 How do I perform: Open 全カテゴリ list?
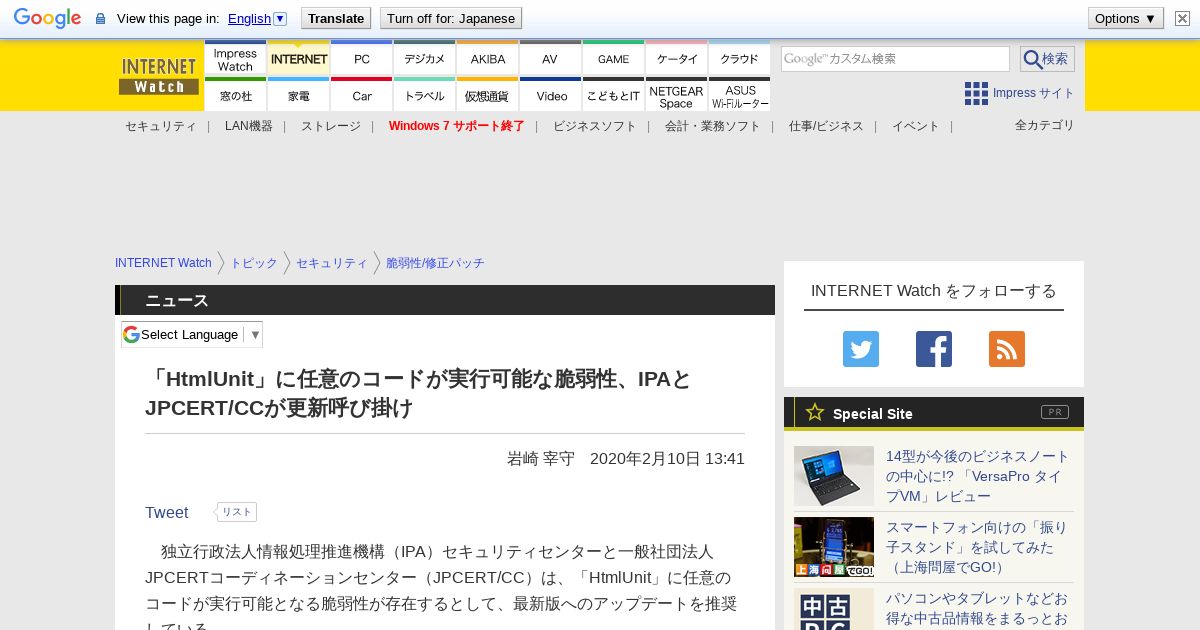(x=1044, y=125)
